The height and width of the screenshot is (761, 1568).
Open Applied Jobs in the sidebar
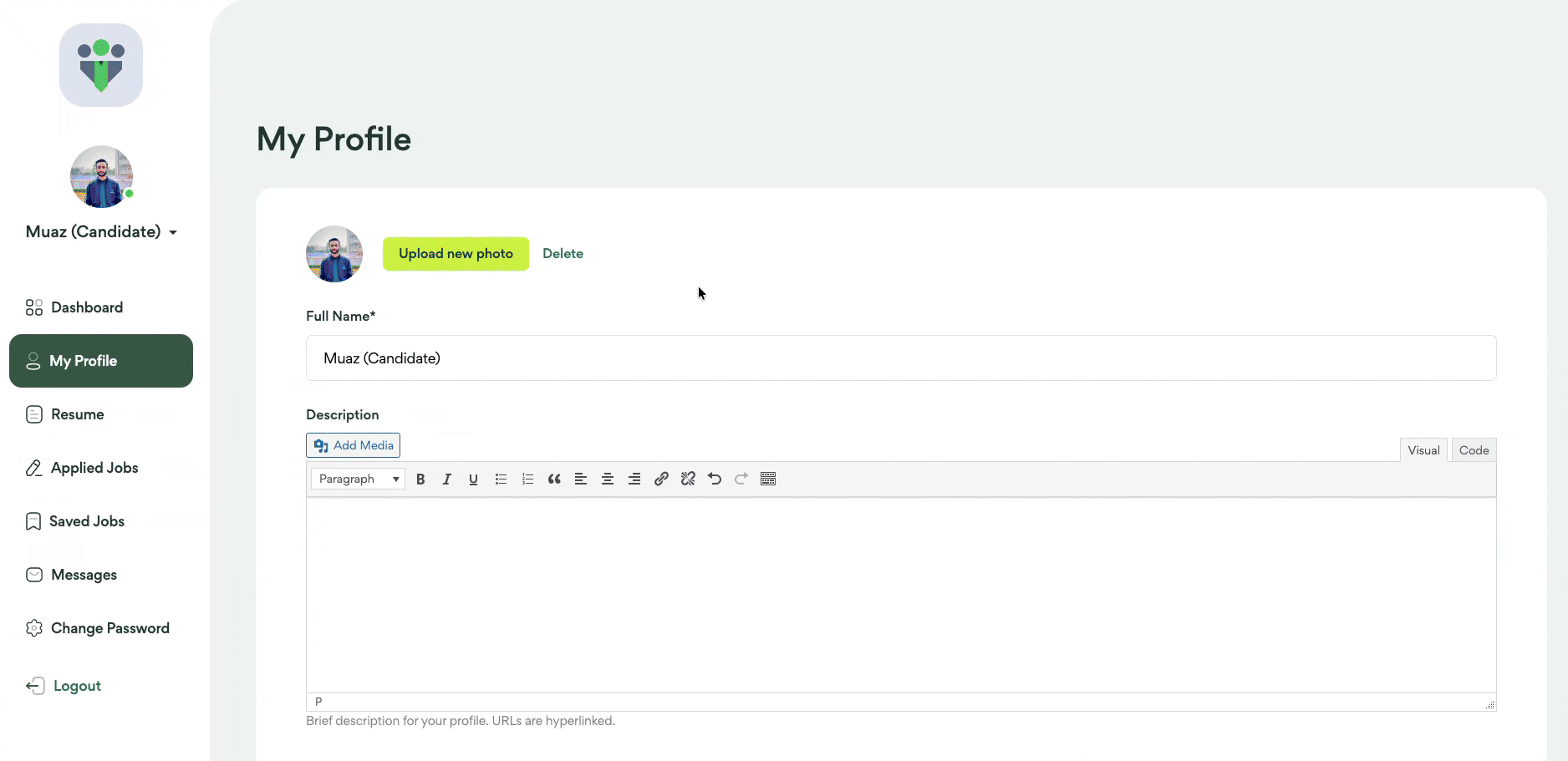point(94,468)
